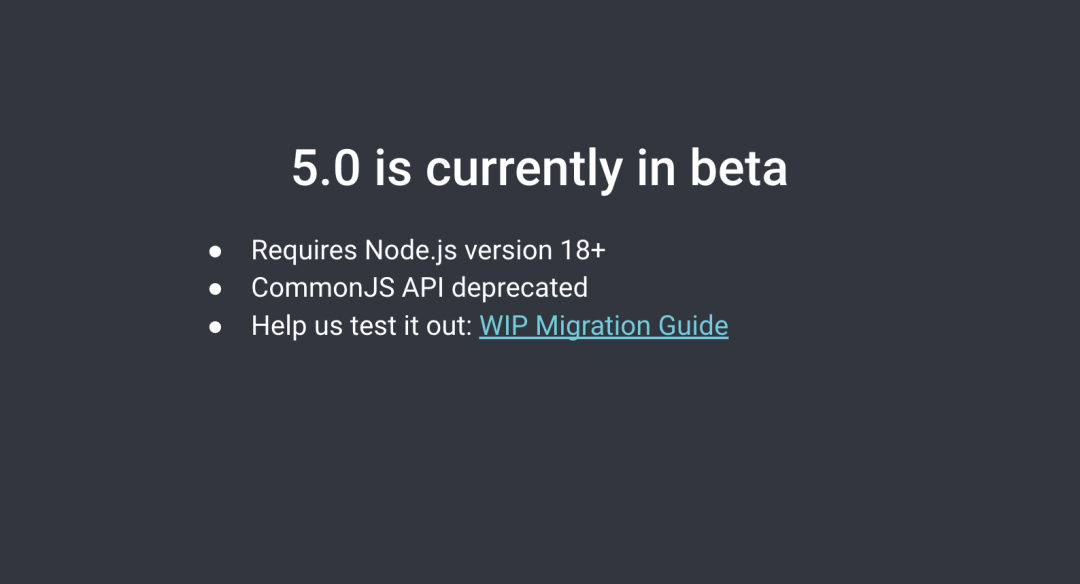Click the word 'version' in first bullet

click(508, 251)
